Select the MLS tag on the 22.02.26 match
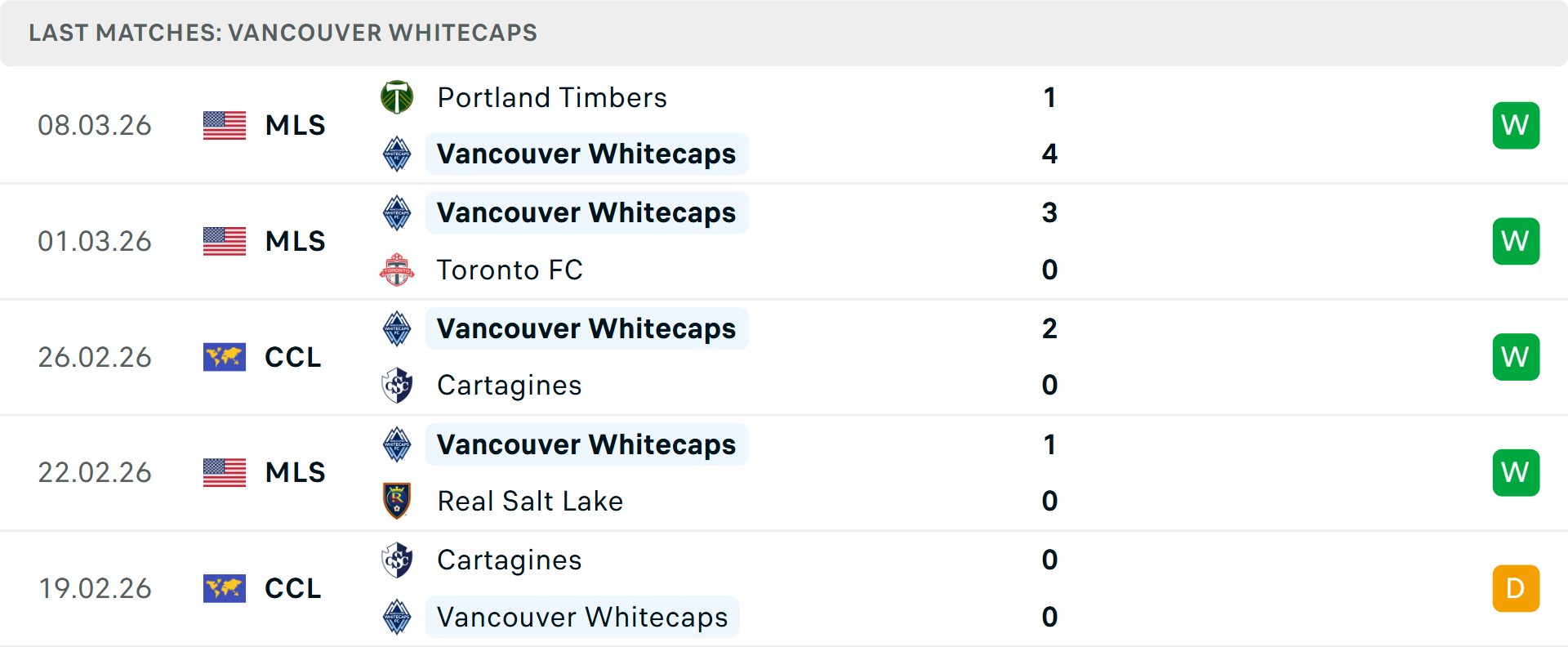 click(294, 472)
